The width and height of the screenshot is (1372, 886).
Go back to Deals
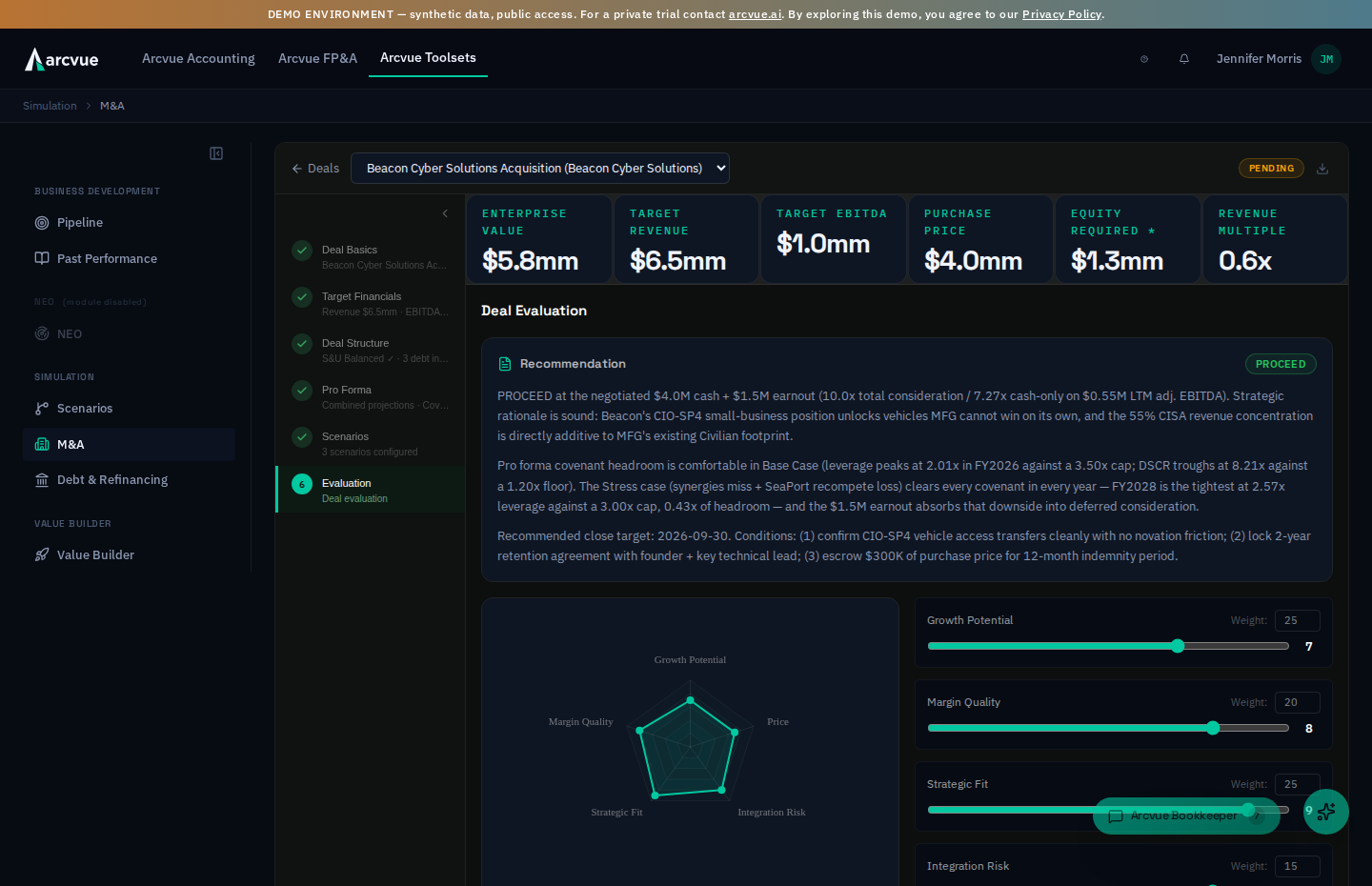(x=315, y=169)
